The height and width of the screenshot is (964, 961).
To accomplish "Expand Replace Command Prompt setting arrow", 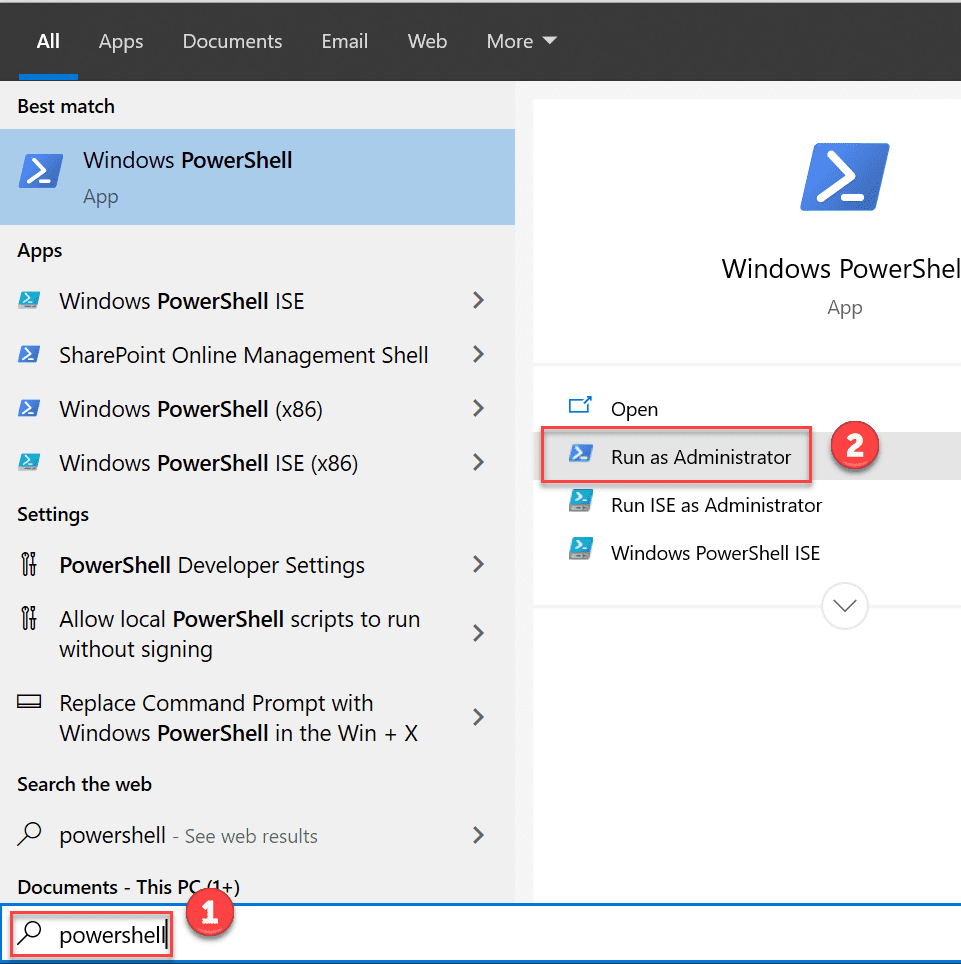I will tap(478, 717).
